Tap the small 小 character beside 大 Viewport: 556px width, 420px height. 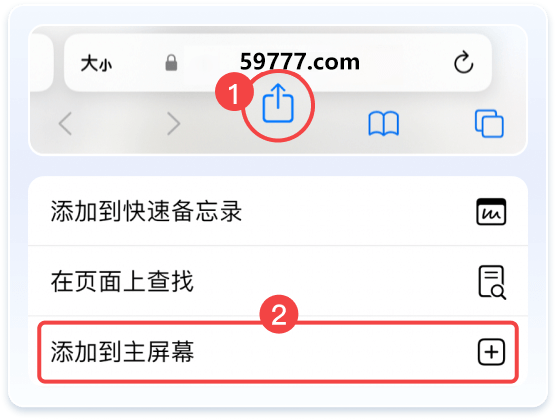(105, 65)
